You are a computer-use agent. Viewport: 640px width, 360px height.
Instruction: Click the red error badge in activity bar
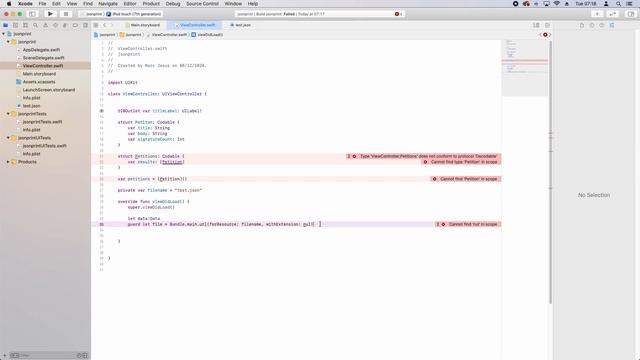pyautogui.click(x=398, y=14)
